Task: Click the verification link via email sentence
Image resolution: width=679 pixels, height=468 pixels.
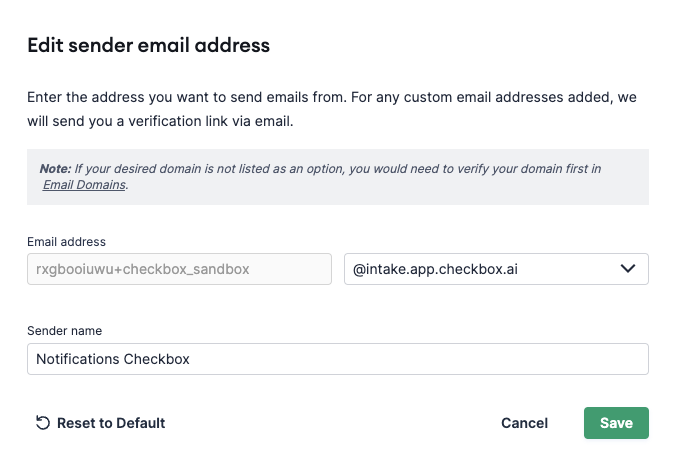Action: tap(211, 121)
